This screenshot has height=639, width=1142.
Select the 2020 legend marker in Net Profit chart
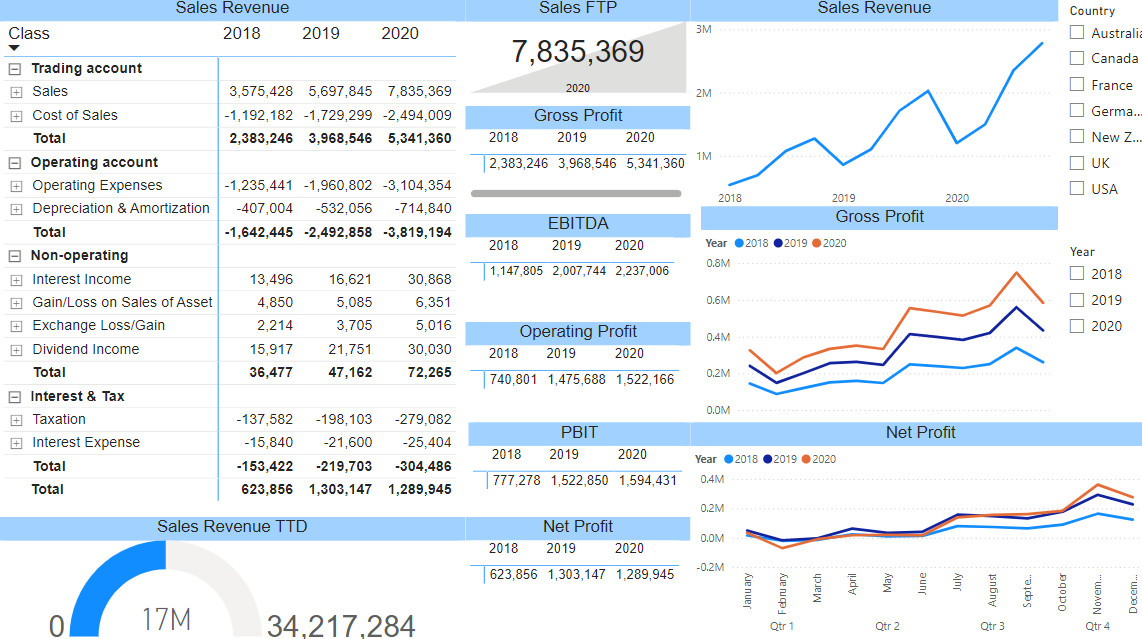[807, 458]
